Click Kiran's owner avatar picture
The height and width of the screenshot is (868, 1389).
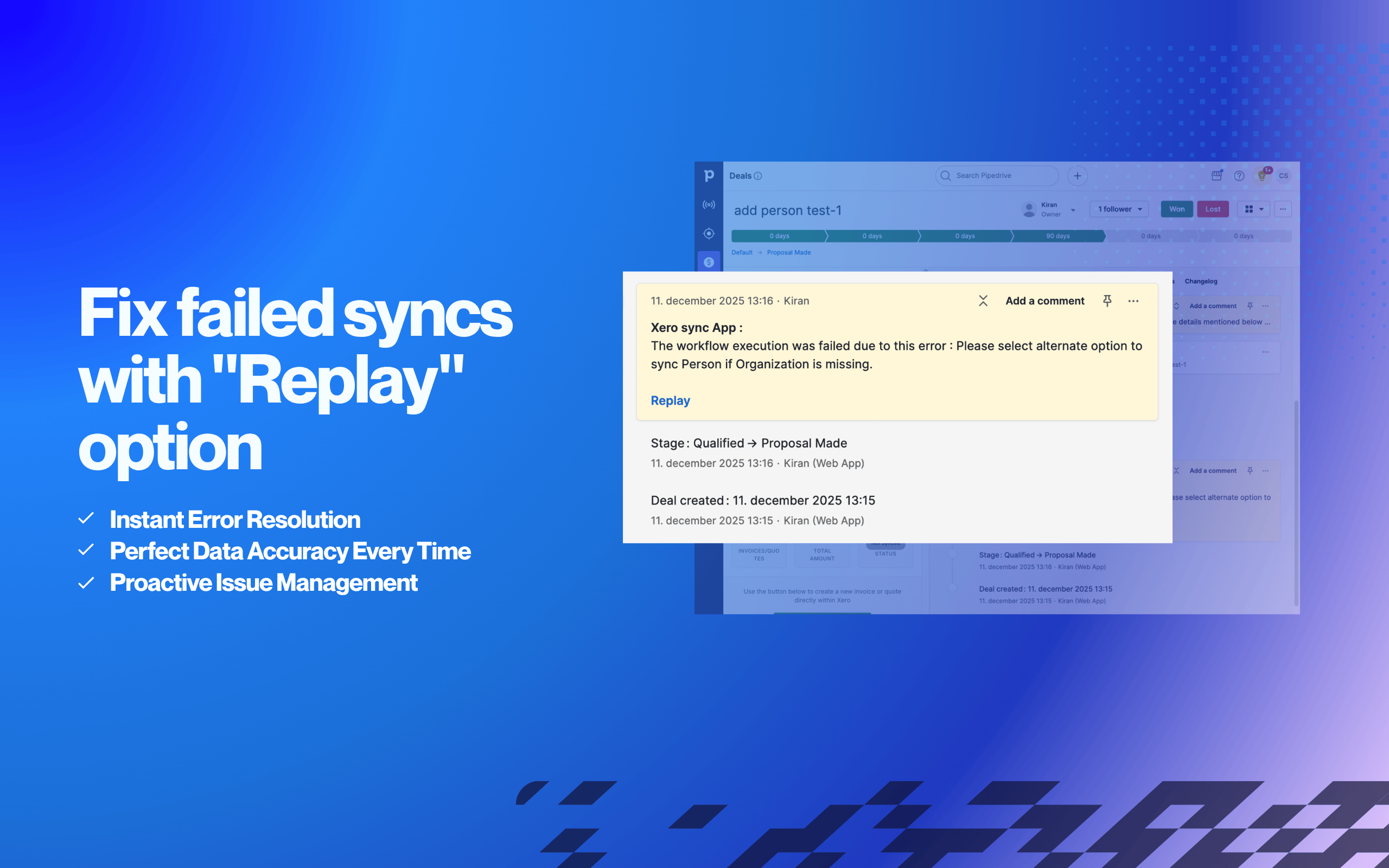tap(1029, 209)
